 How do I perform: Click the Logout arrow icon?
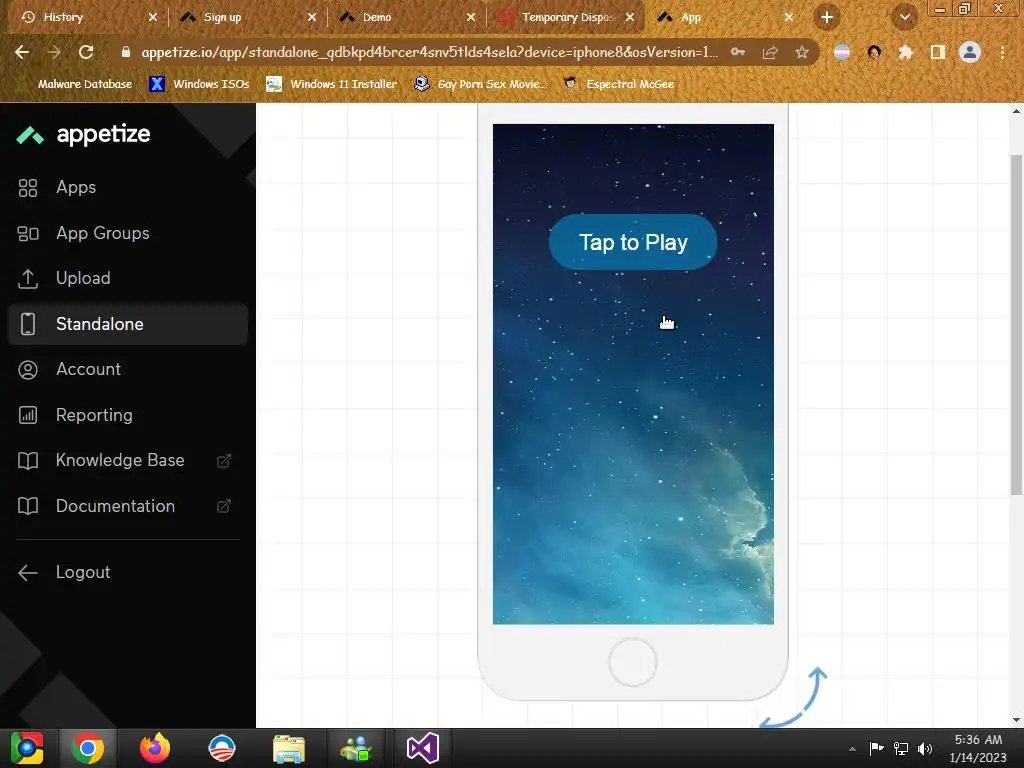coord(27,573)
